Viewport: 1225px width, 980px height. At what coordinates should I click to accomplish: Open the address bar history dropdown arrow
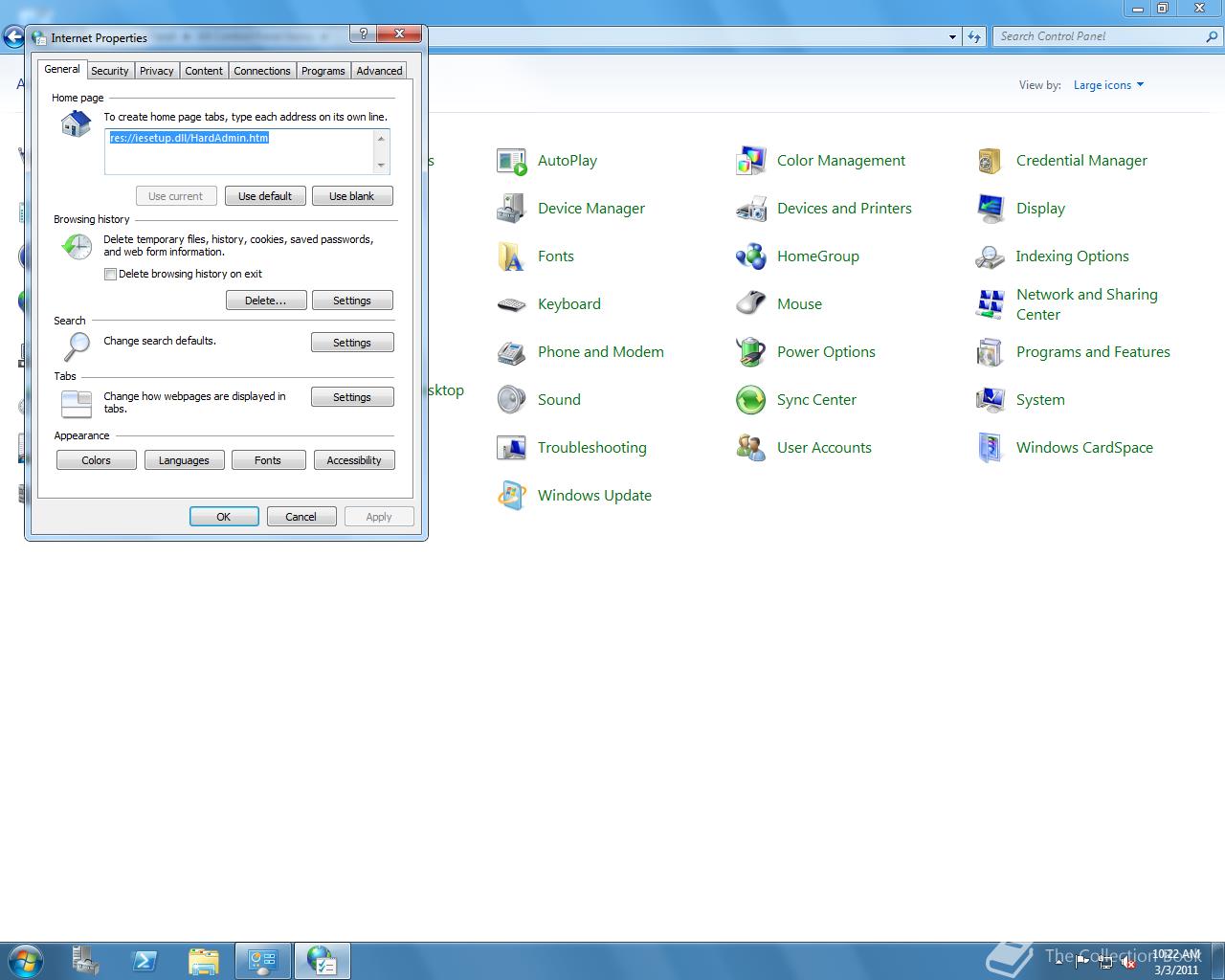(x=952, y=36)
